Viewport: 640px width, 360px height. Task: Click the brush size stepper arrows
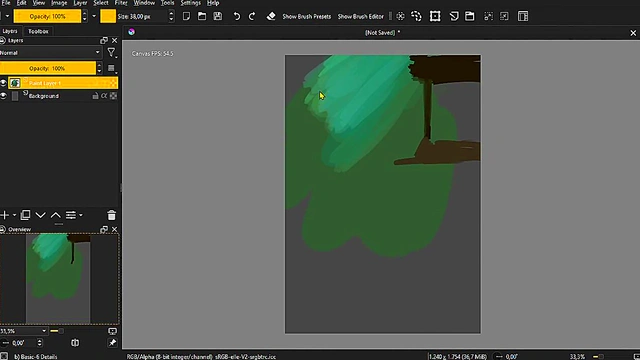[171, 16]
